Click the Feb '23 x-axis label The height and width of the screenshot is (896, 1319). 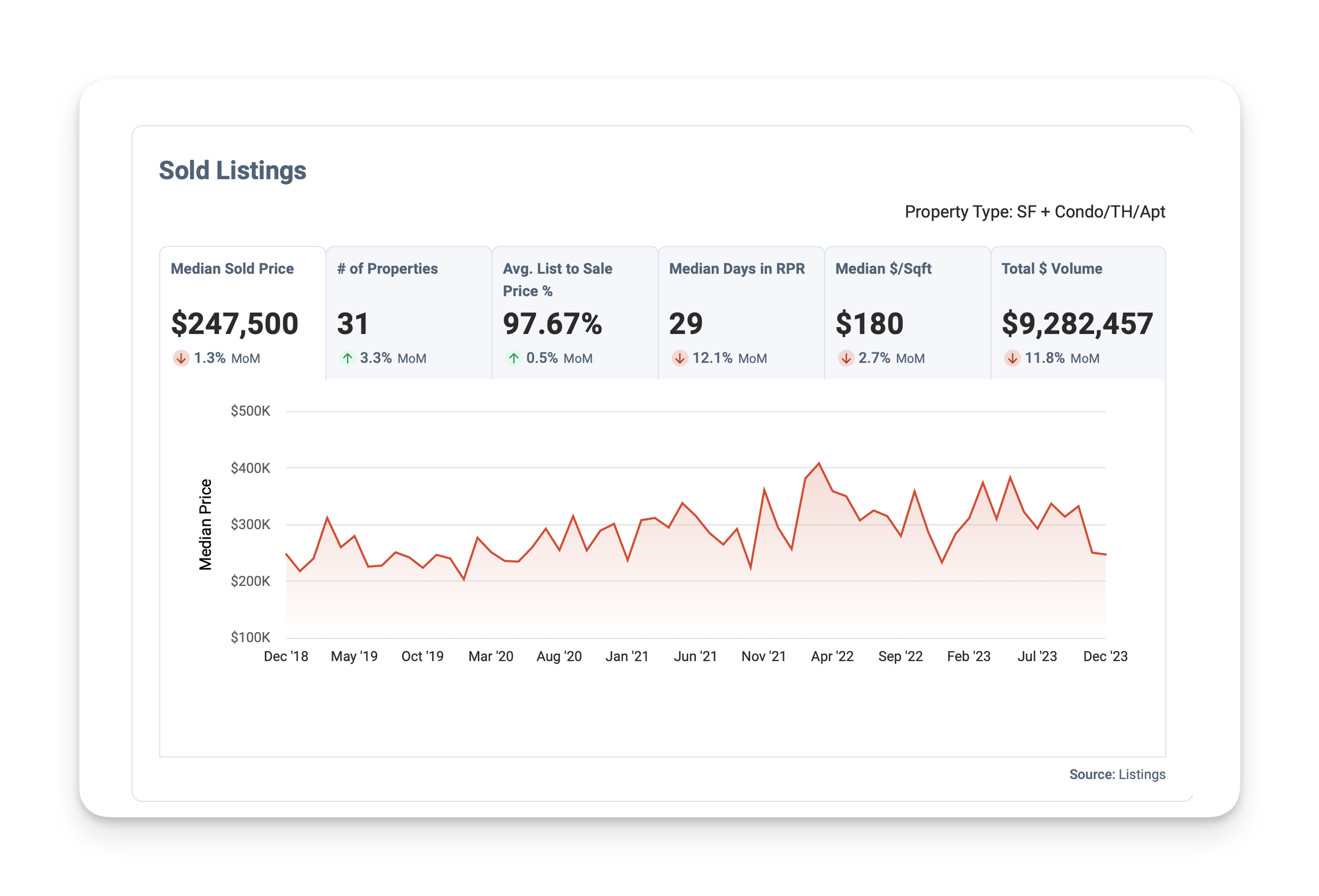coord(969,656)
